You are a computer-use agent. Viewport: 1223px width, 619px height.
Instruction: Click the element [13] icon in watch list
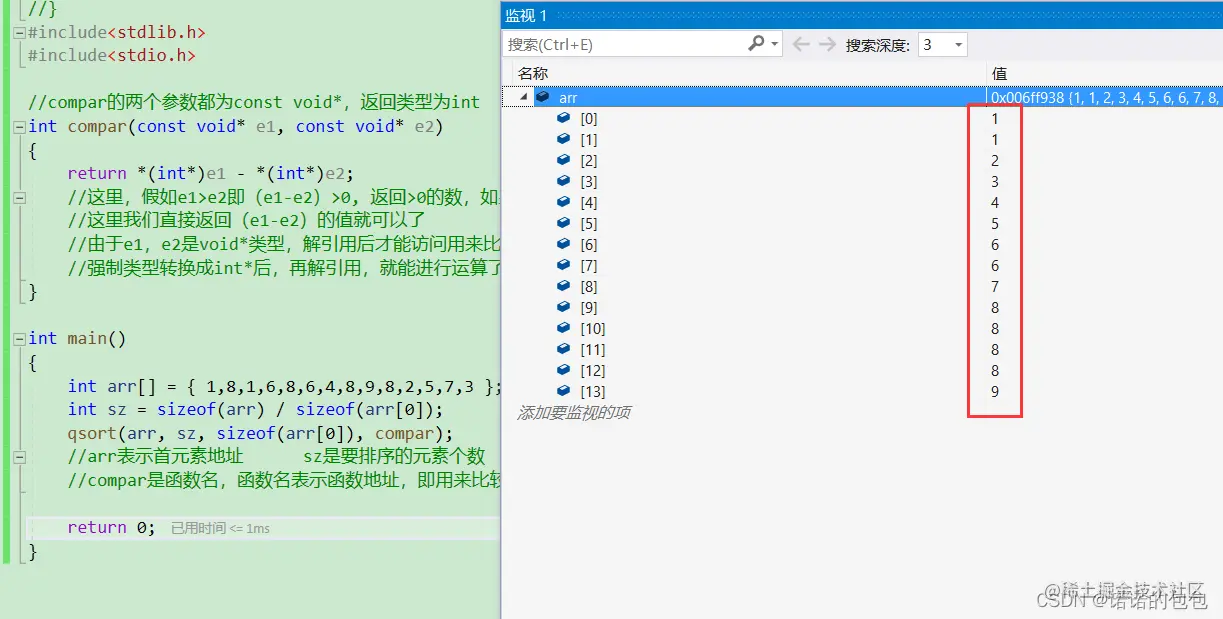[563, 391]
